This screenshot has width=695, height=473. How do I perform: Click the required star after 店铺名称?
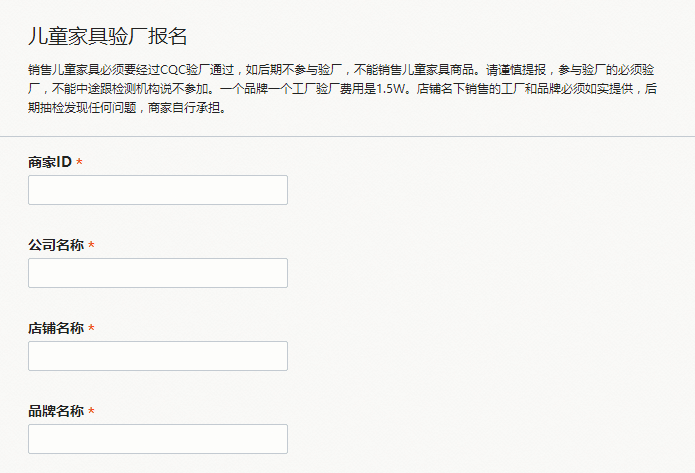(x=91, y=329)
